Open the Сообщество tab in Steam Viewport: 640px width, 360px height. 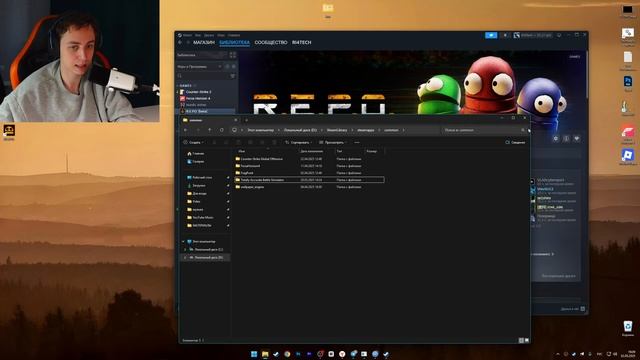[271, 42]
